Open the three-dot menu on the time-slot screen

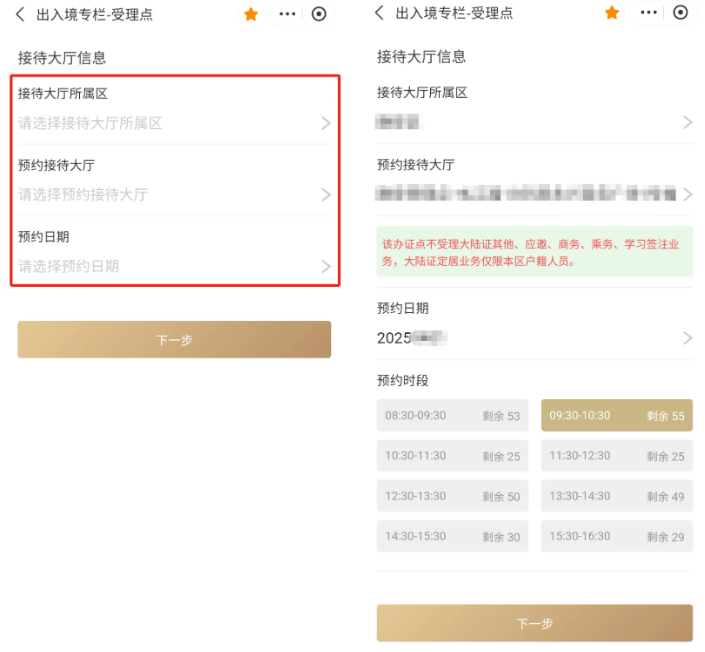[x=649, y=13]
